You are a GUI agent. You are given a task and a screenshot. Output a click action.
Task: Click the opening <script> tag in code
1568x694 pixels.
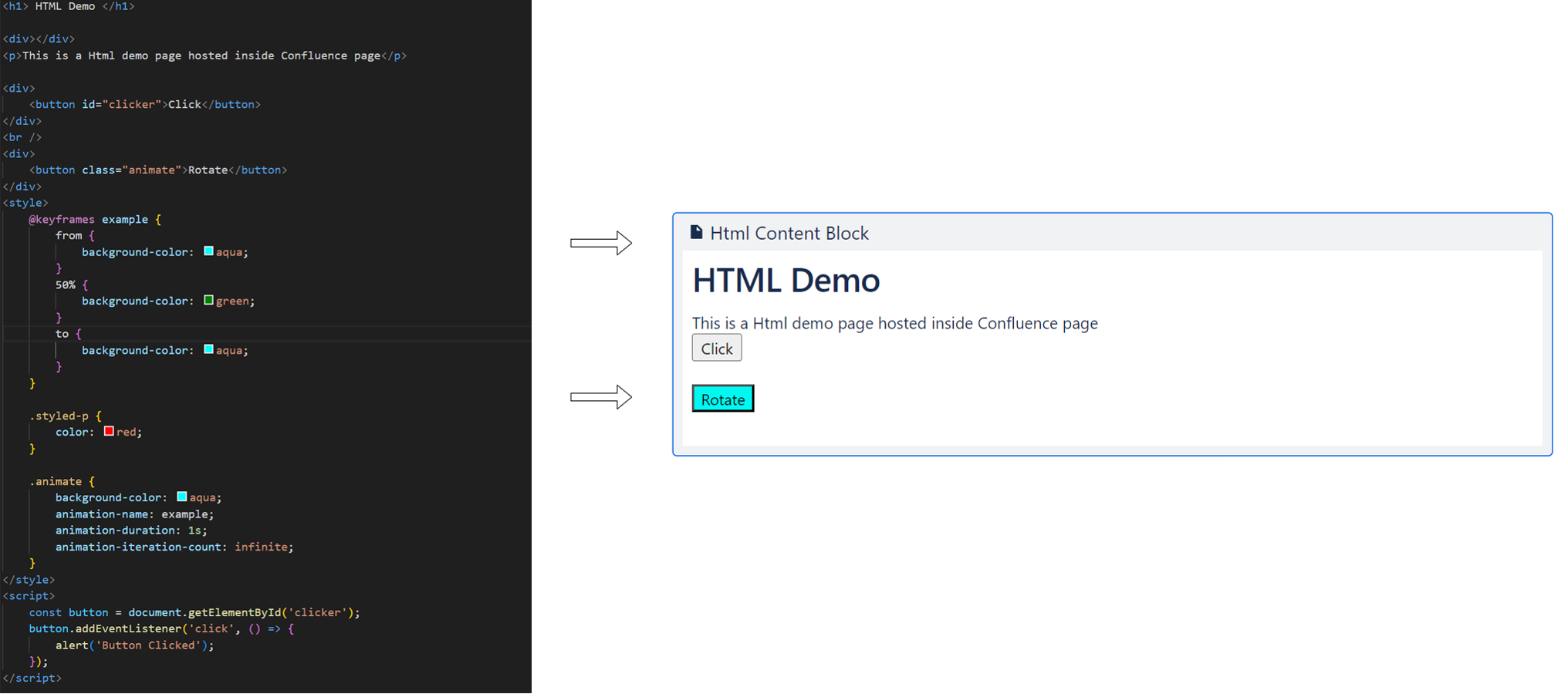[29, 595]
